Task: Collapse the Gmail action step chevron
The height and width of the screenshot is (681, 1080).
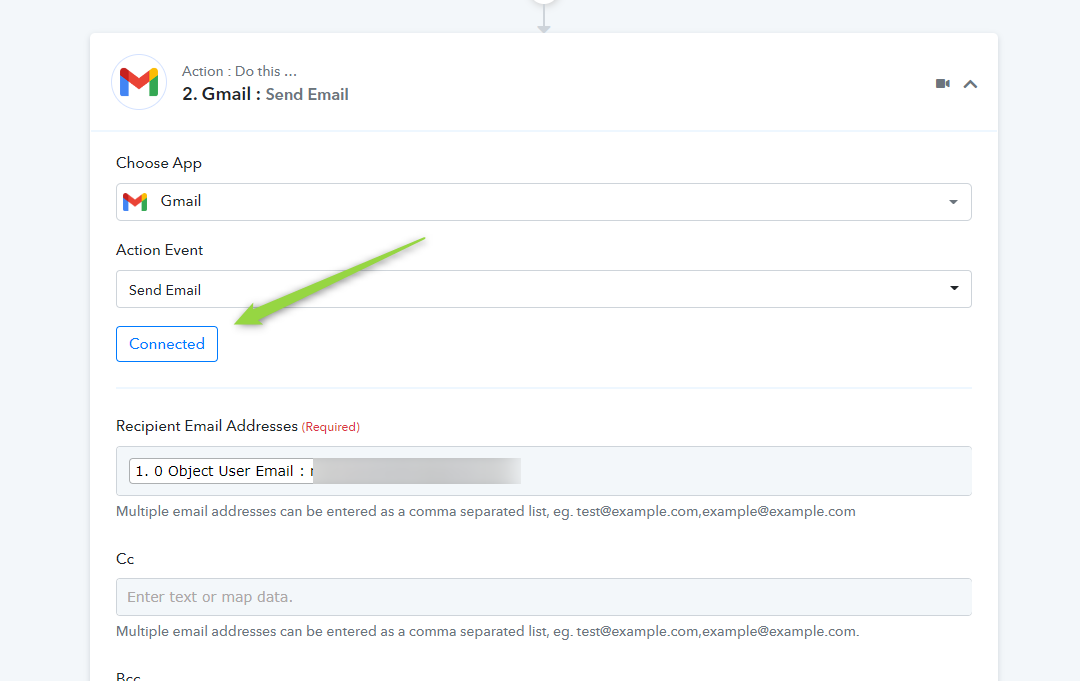Action: [970, 84]
